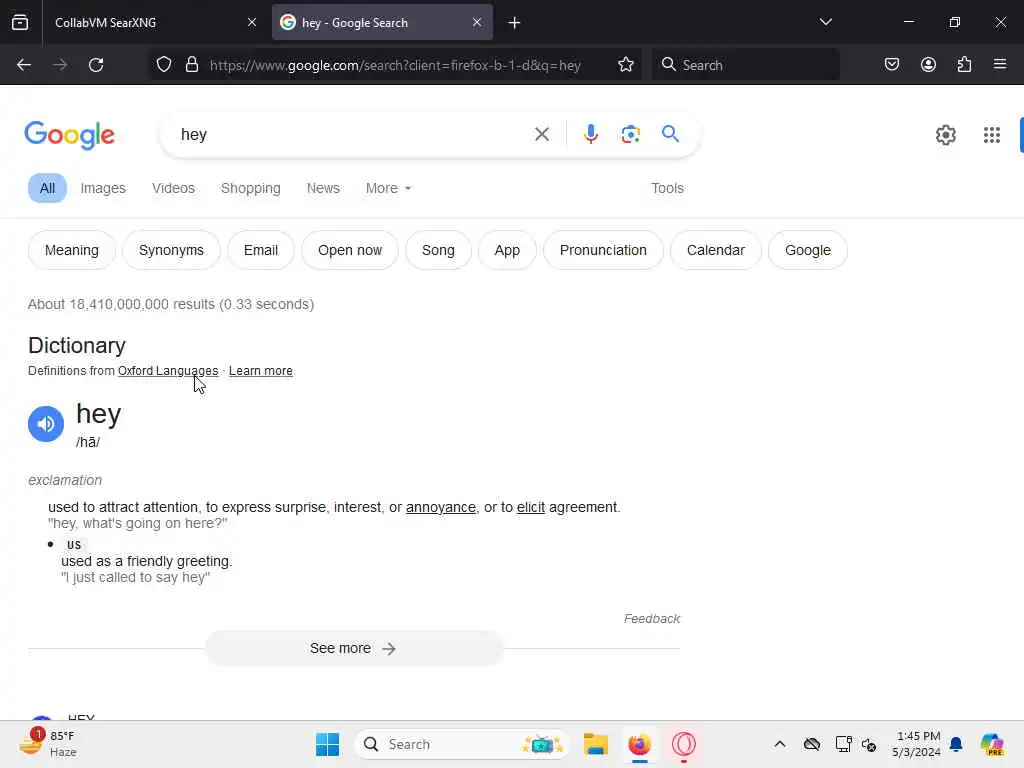The width and height of the screenshot is (1024, 768).
Task: Open the notifications bell in taskbar
Action: pos(955,744)
